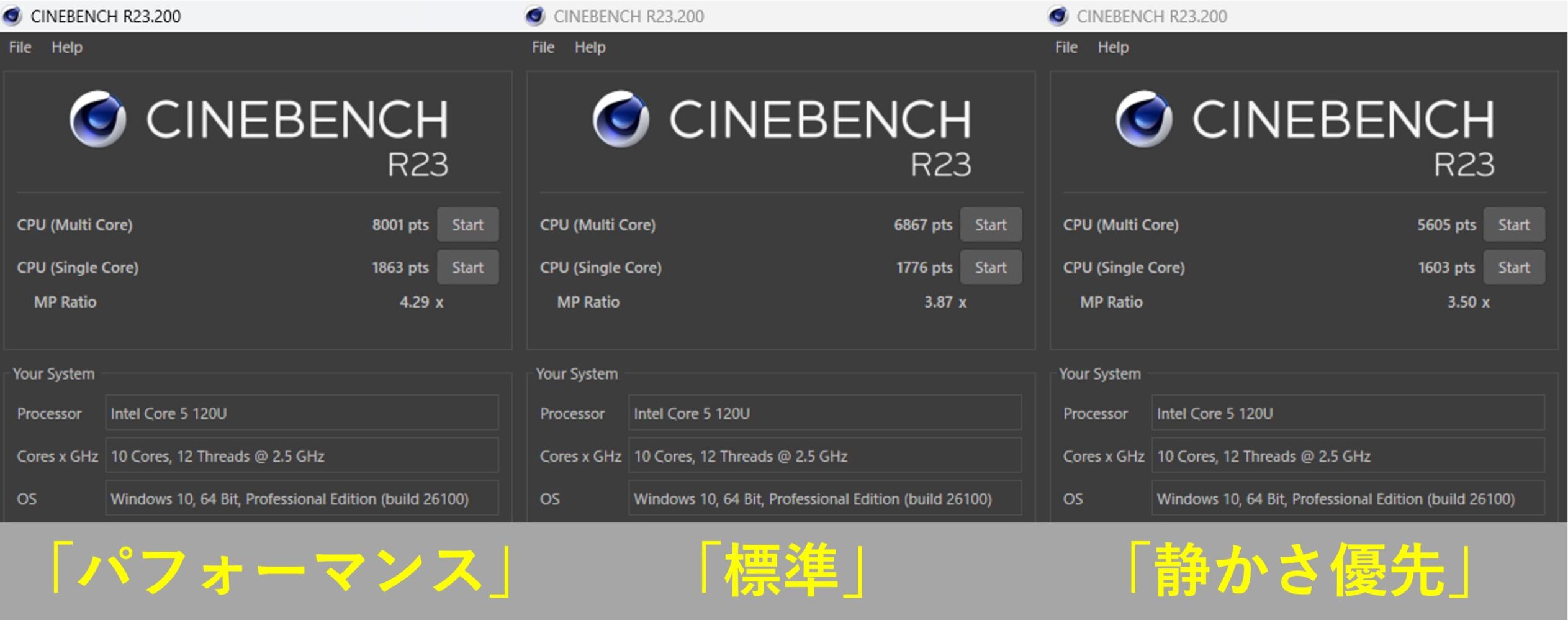This screenshot has width=1568, height=620.
Task: Click CPU (Multi Core) label in the 8001 pts window
Action: (74, 225)
